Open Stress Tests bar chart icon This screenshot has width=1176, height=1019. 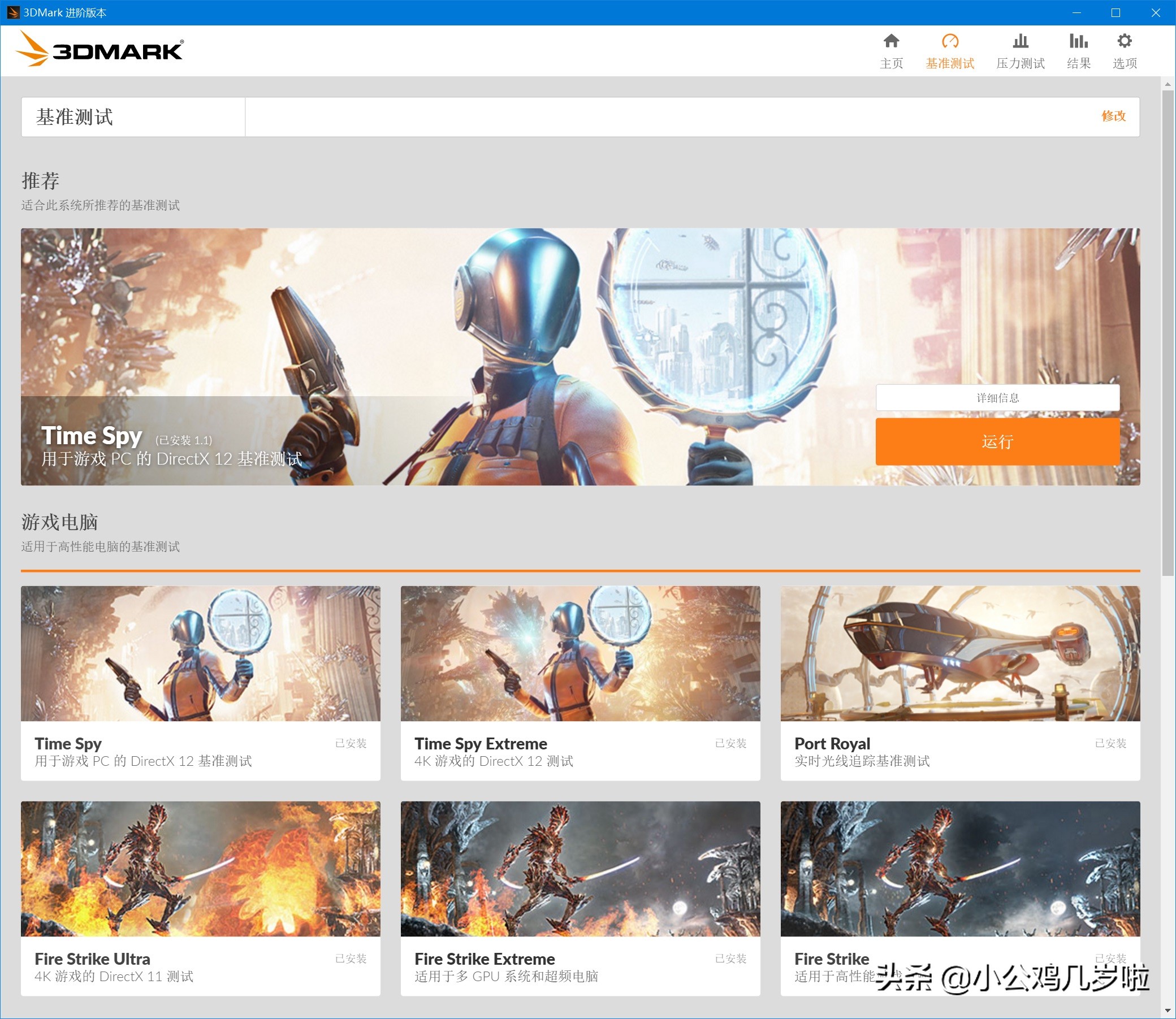1020,41
